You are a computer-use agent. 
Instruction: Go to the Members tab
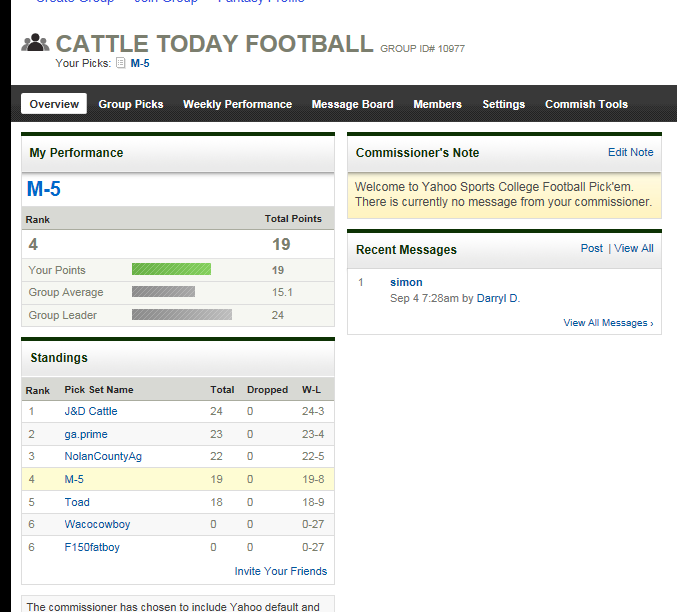click(x=437, y=104)
